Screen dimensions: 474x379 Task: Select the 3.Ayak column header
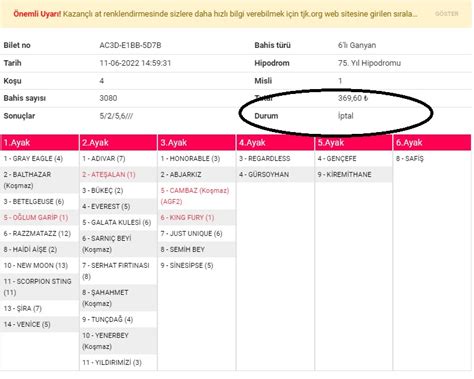tap(197, 143)
